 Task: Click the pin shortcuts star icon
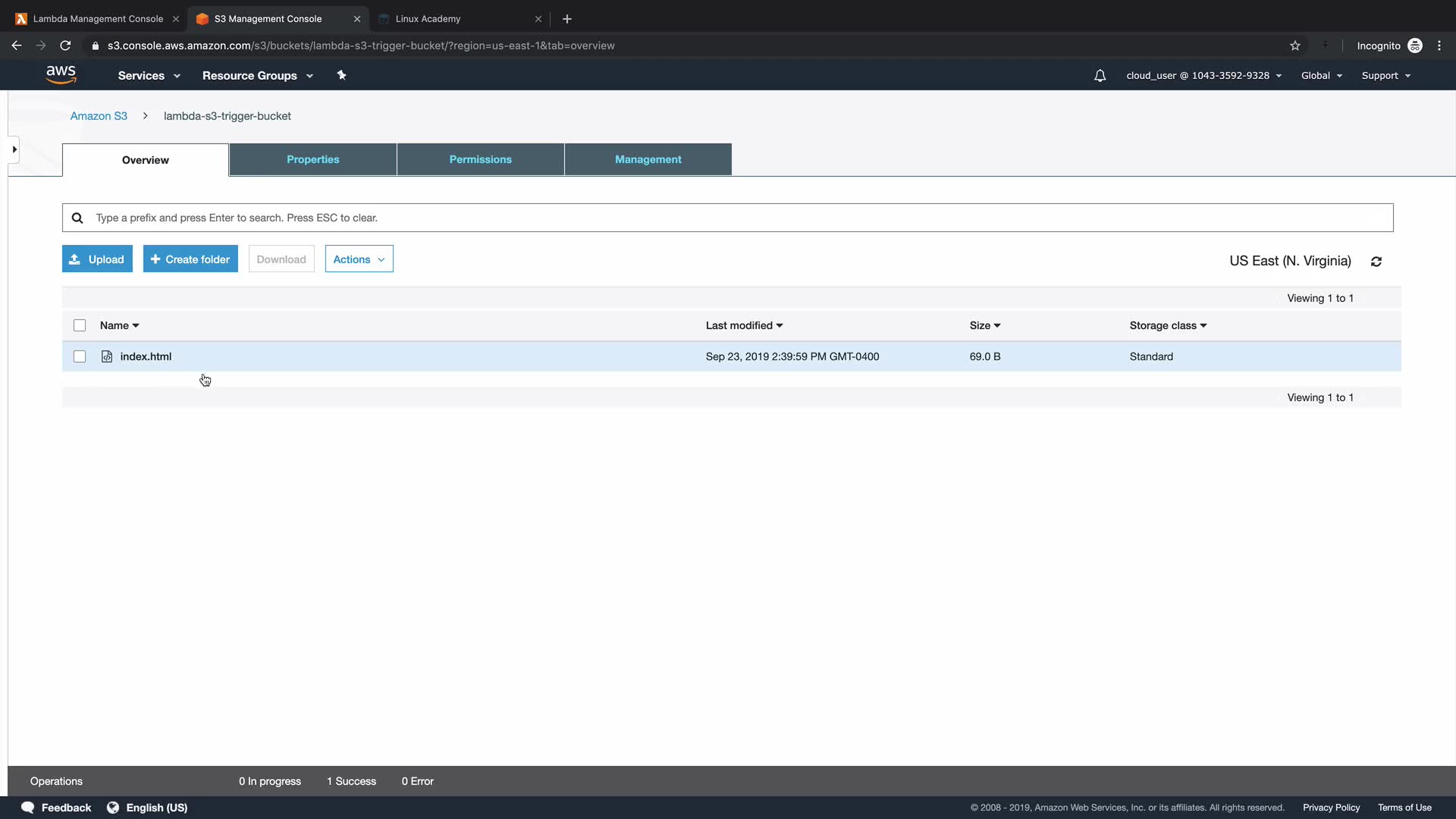coord(341,75)
